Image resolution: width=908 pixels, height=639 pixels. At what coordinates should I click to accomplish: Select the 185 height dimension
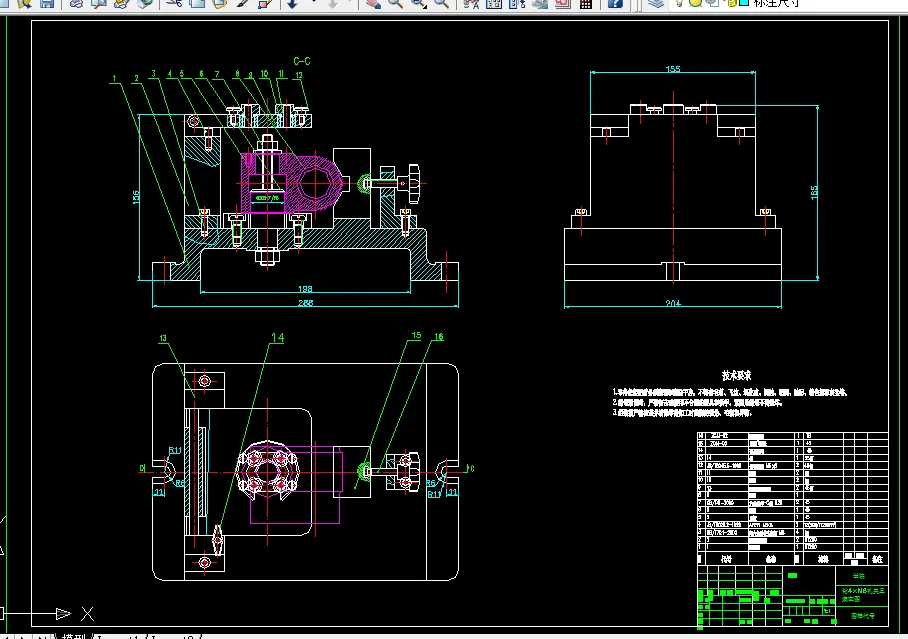(x=814, y=192)
